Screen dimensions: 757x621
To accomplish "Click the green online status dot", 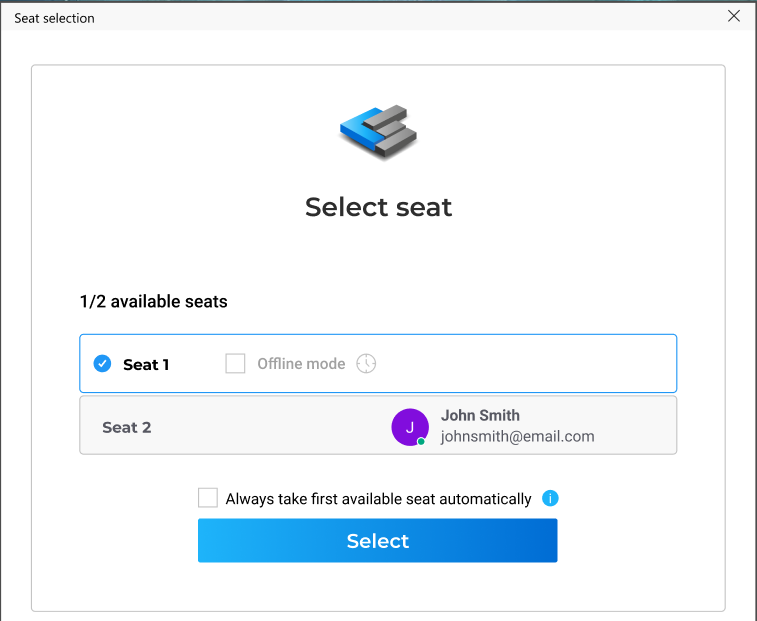I will pos(421,441).
